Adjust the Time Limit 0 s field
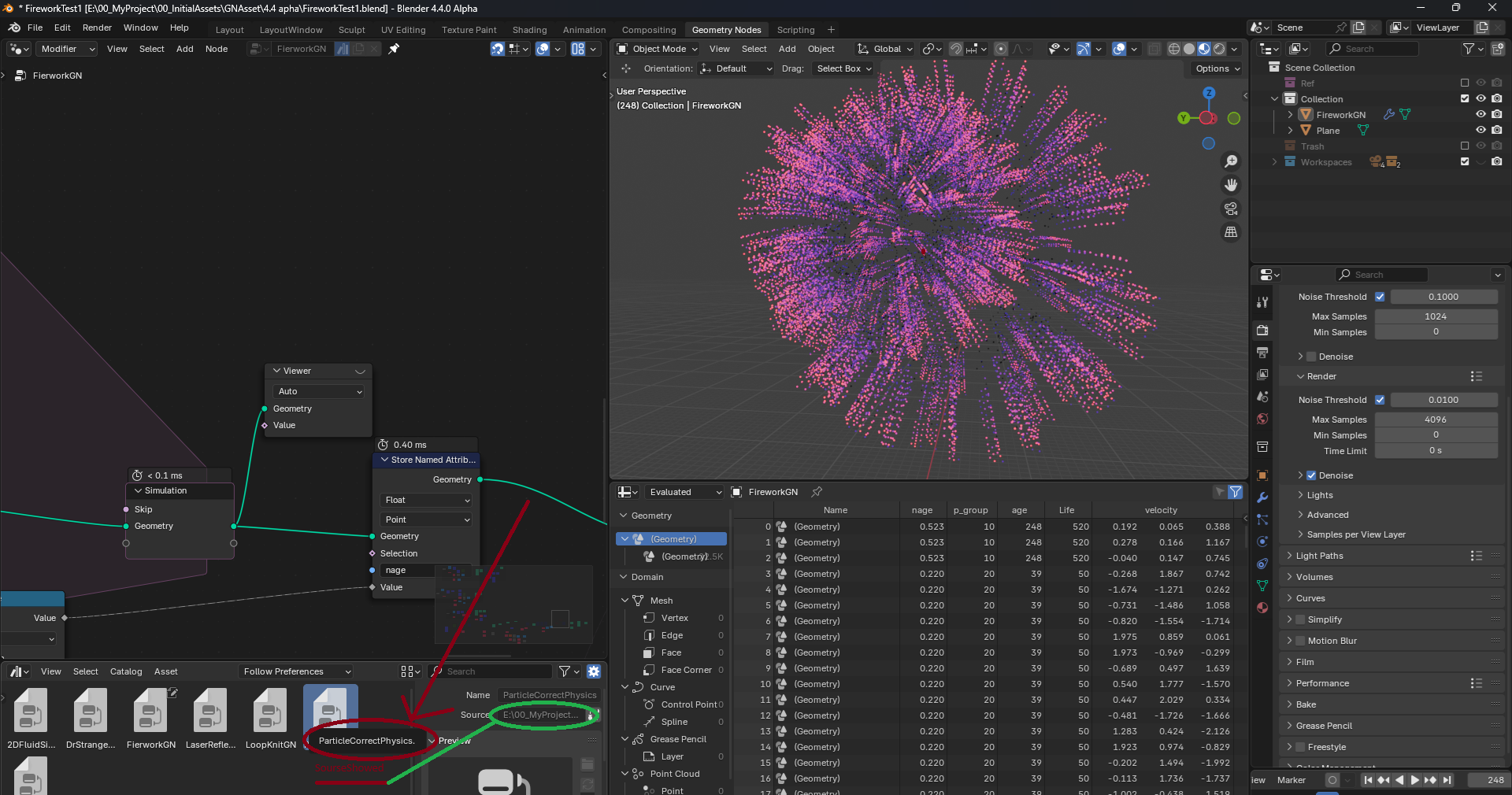This screenshot has height=795, width=1512. pyautogui.click(x=1436, y=451)
